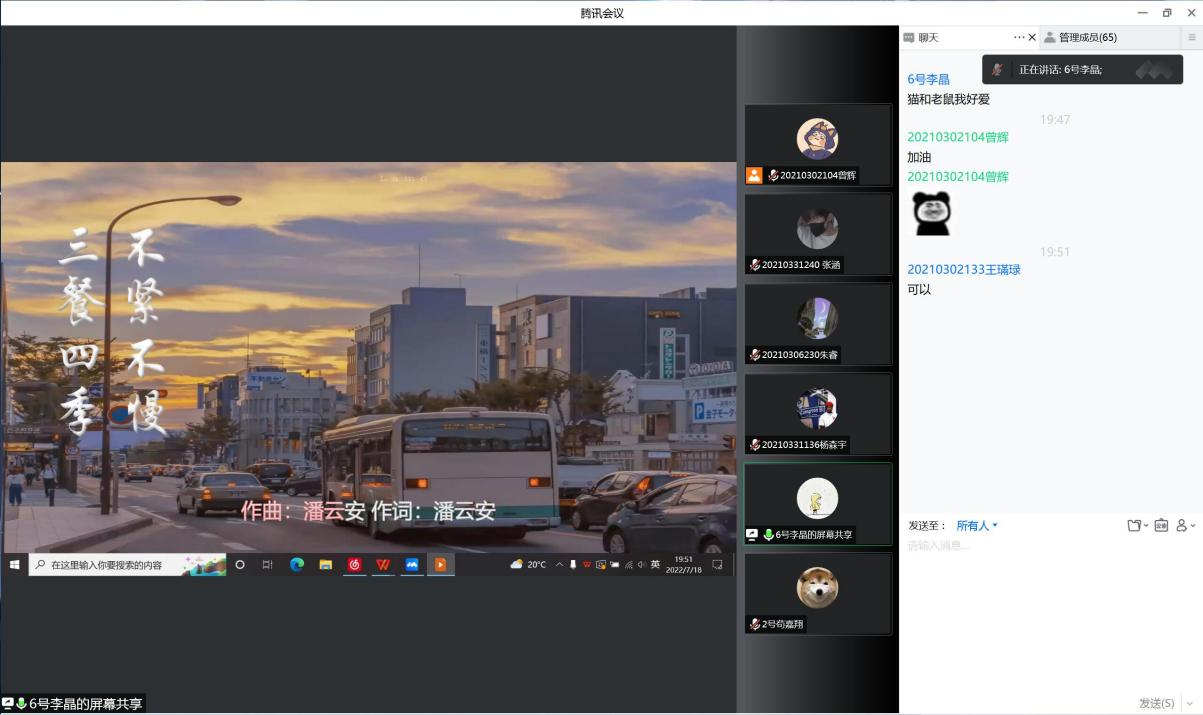Open the chat tab's three-dot more options
Screen dimensions: 1203x715
click(1019, 37)
